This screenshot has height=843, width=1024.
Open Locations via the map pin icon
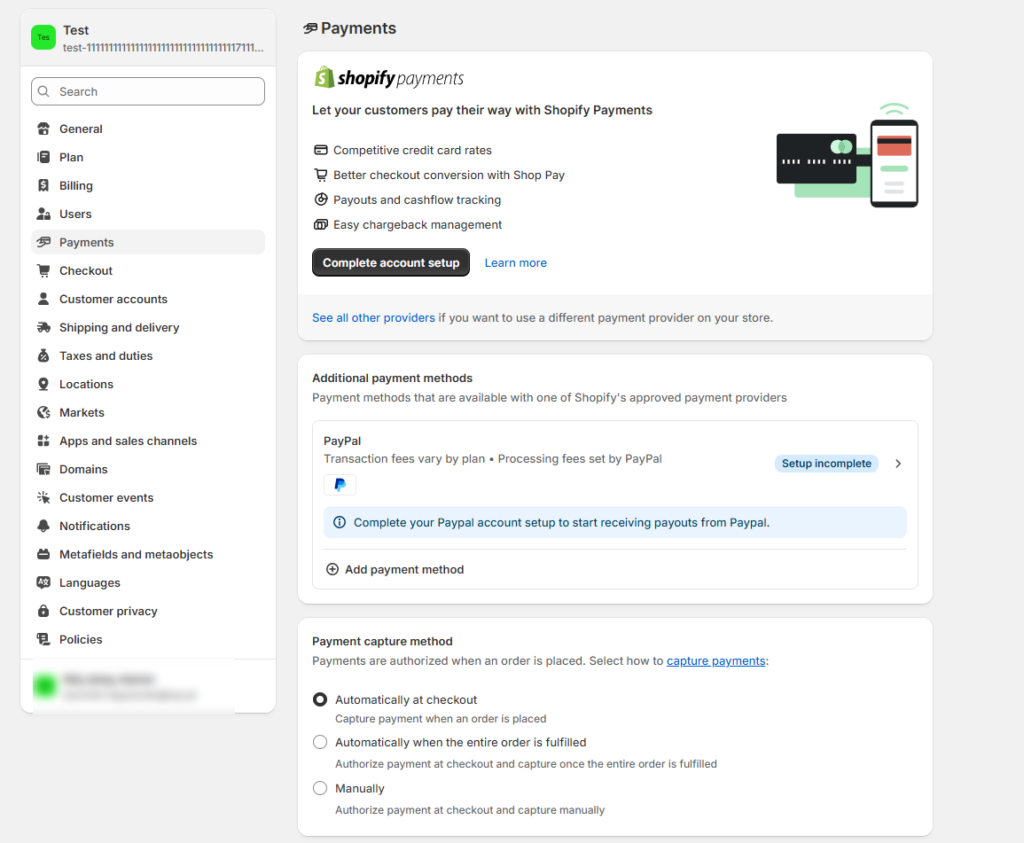(x=41, y=384)
